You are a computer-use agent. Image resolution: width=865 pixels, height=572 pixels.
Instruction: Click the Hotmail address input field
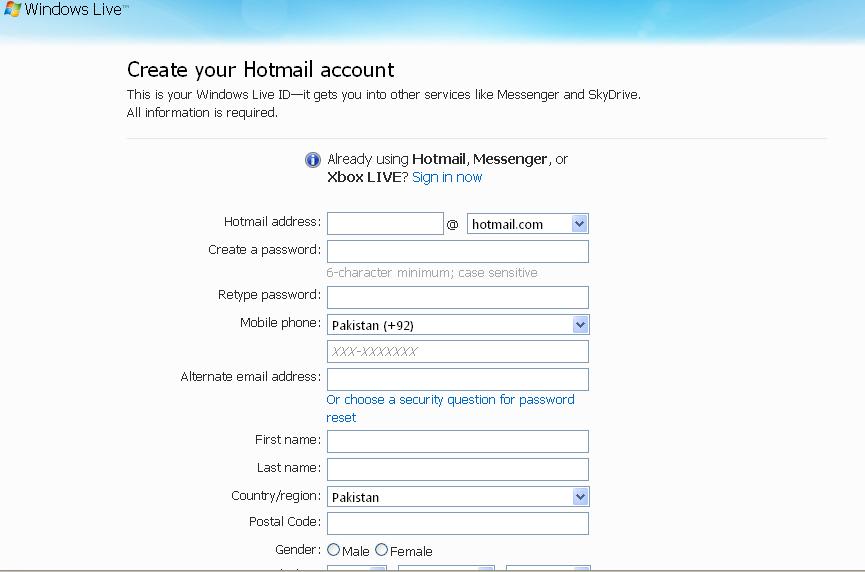[385, 224]
